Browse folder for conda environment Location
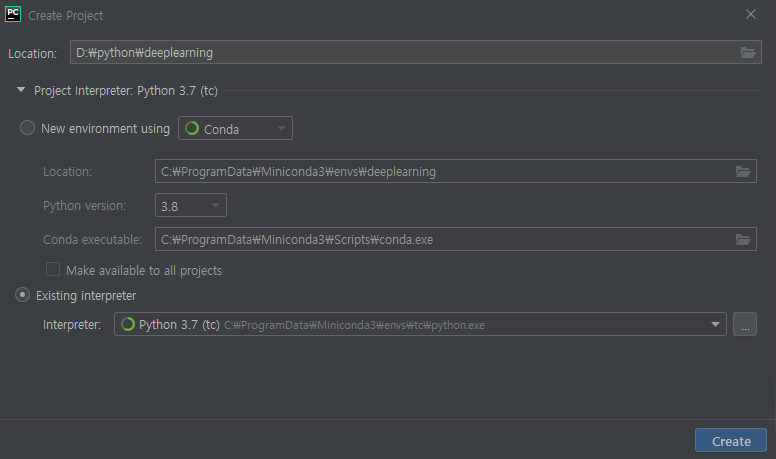This screenshot has width=776, height=459. tap(742, 171)
